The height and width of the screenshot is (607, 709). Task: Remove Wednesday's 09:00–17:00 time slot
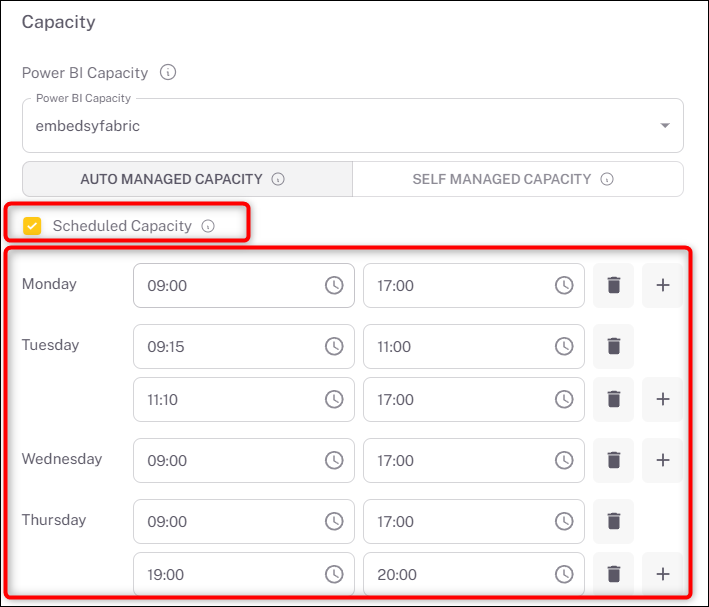(613, 461)
